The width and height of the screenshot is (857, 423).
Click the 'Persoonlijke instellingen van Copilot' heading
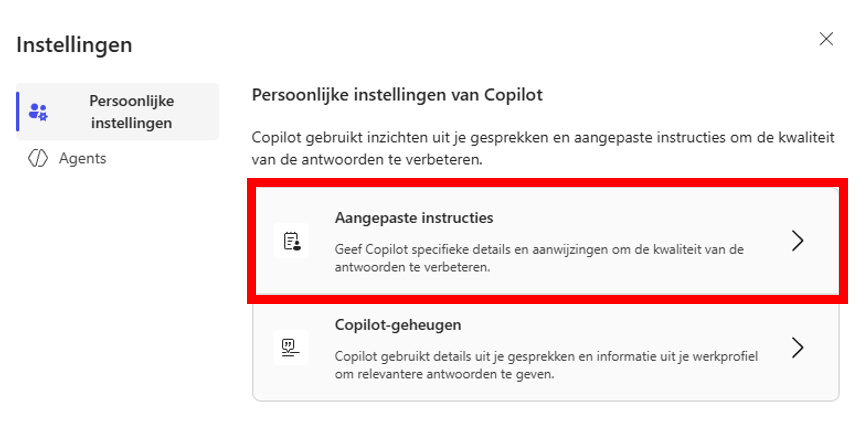pyautogui.click(x=397, y=95)
